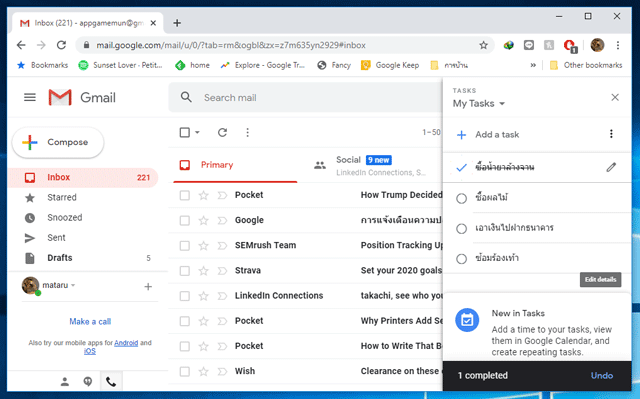
Task: Open the Inbox folder
Action: (83, 177)
